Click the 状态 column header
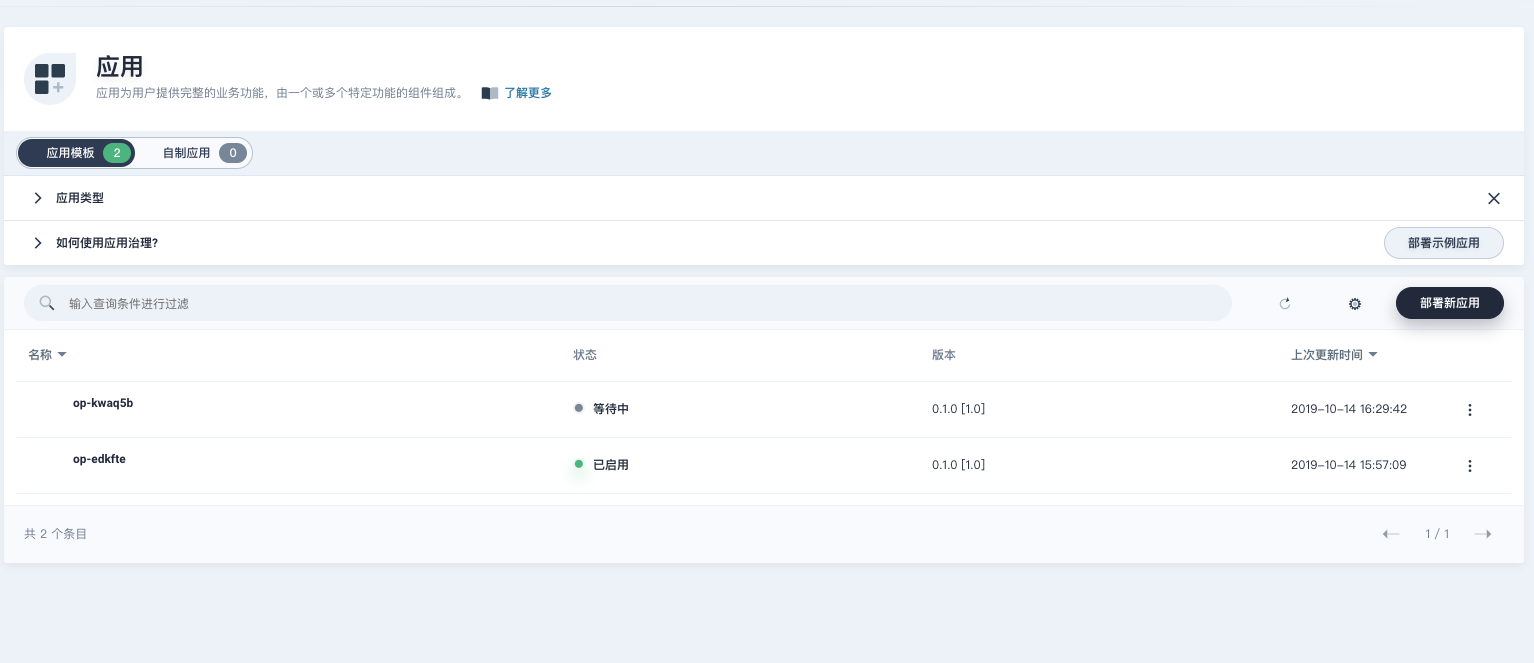This screenshot has height=663, width=1534. [x=585, y=355]
